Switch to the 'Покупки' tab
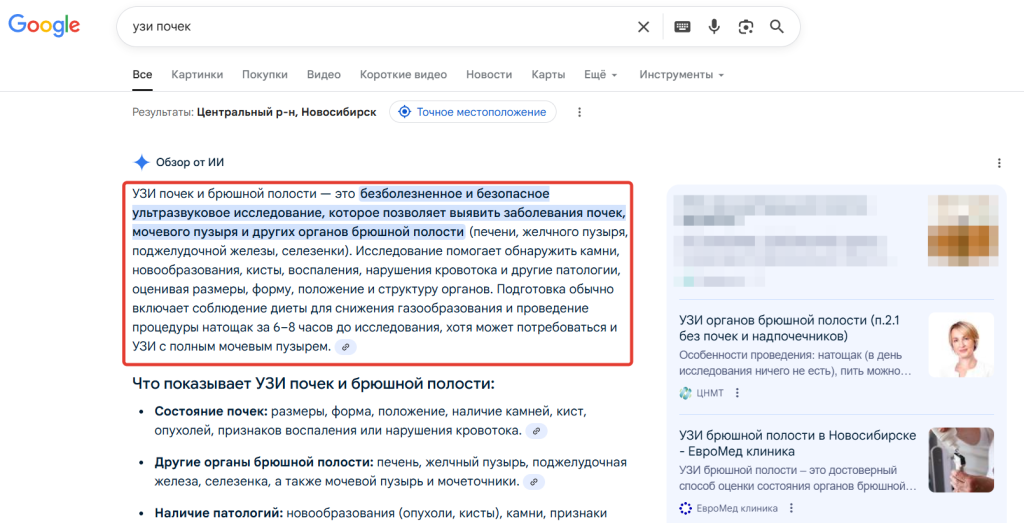This screenshot has width=1024, height=523. click(264, 74)
